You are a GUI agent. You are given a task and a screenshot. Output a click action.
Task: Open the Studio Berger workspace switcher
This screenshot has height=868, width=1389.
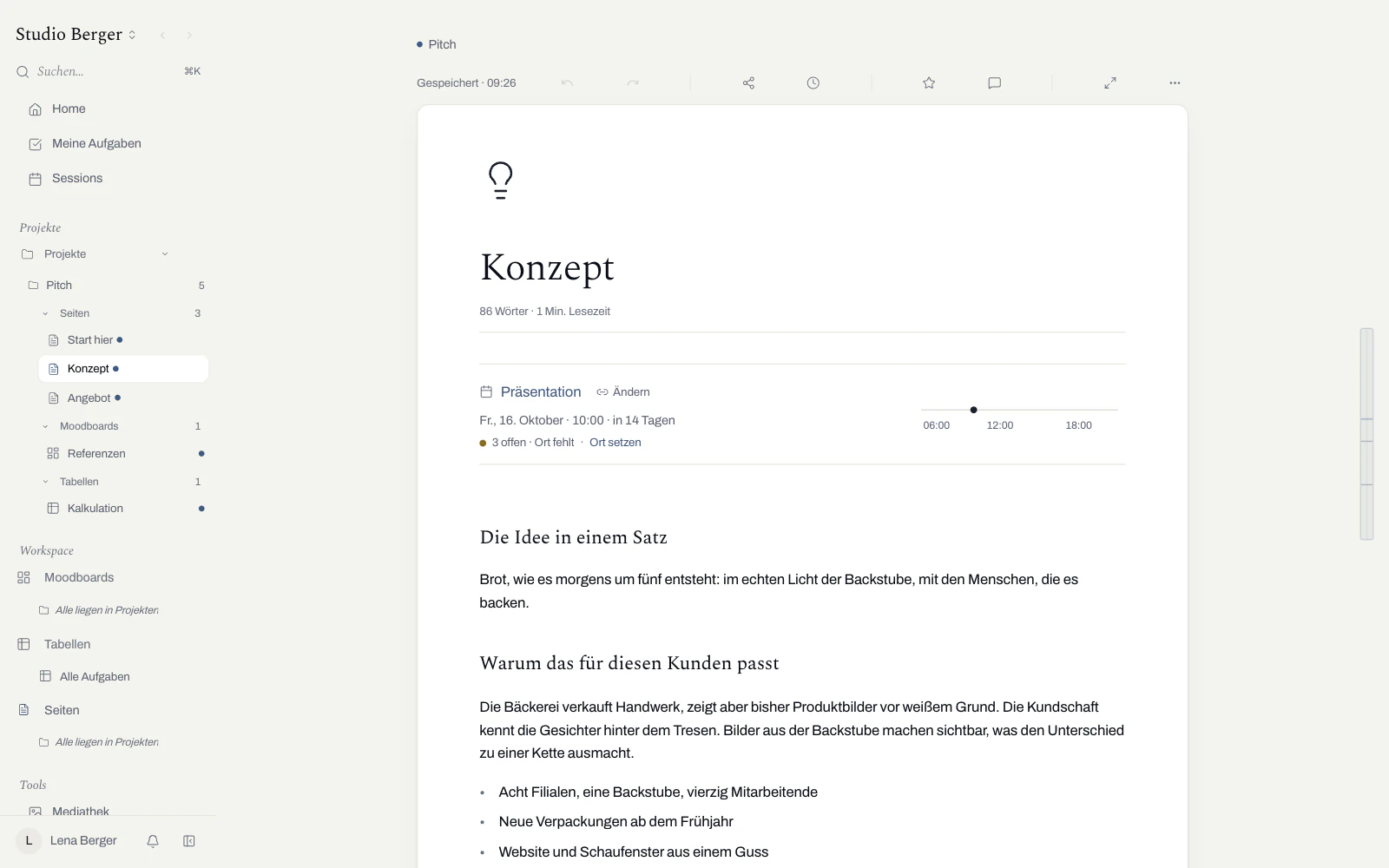click(x=76, y=35)
